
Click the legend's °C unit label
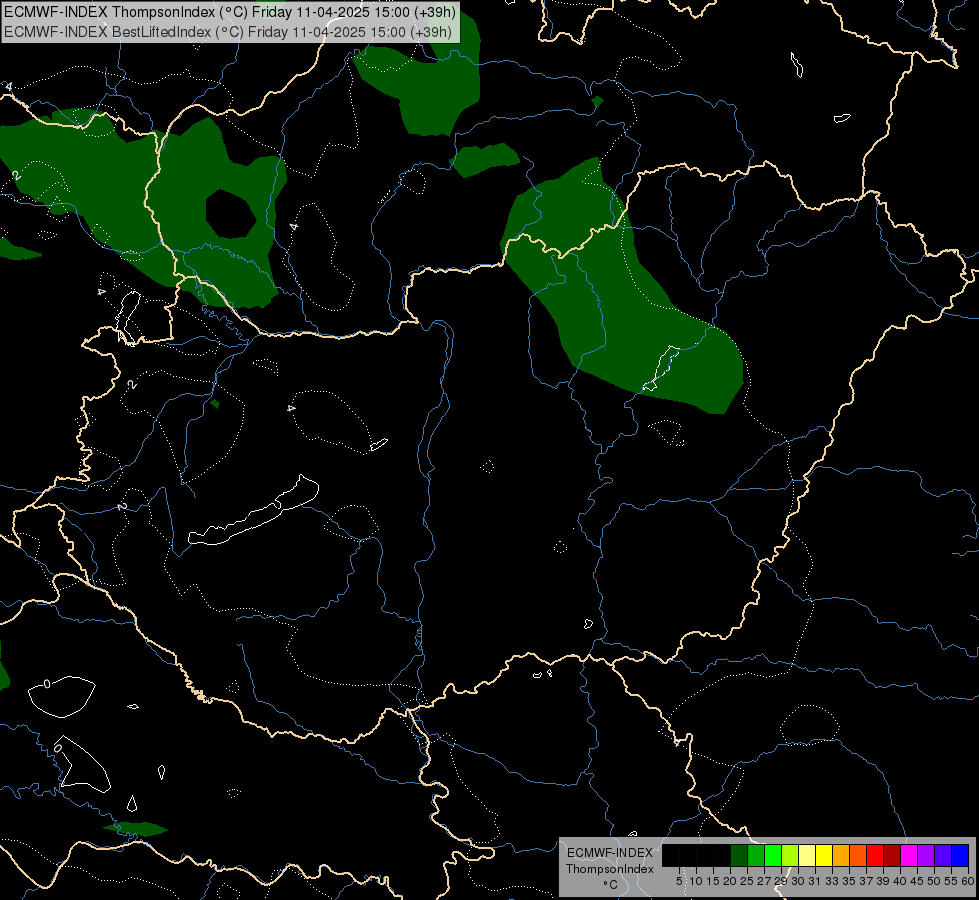click(x=610, y=884)
